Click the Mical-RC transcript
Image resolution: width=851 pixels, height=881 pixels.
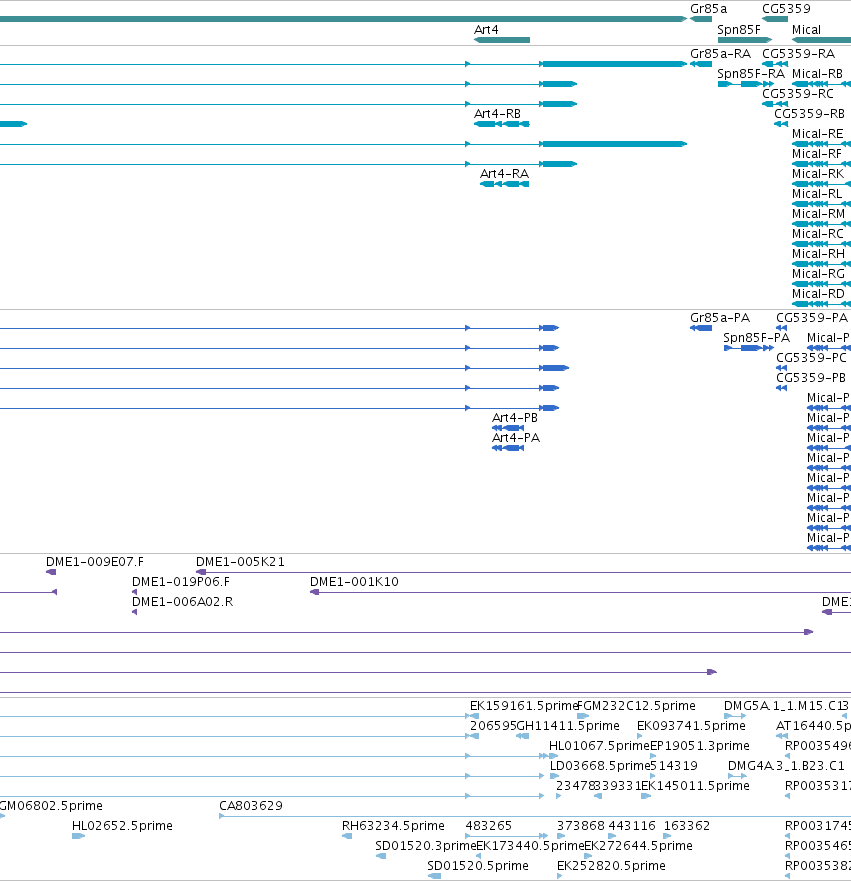(x=821, y=244)
